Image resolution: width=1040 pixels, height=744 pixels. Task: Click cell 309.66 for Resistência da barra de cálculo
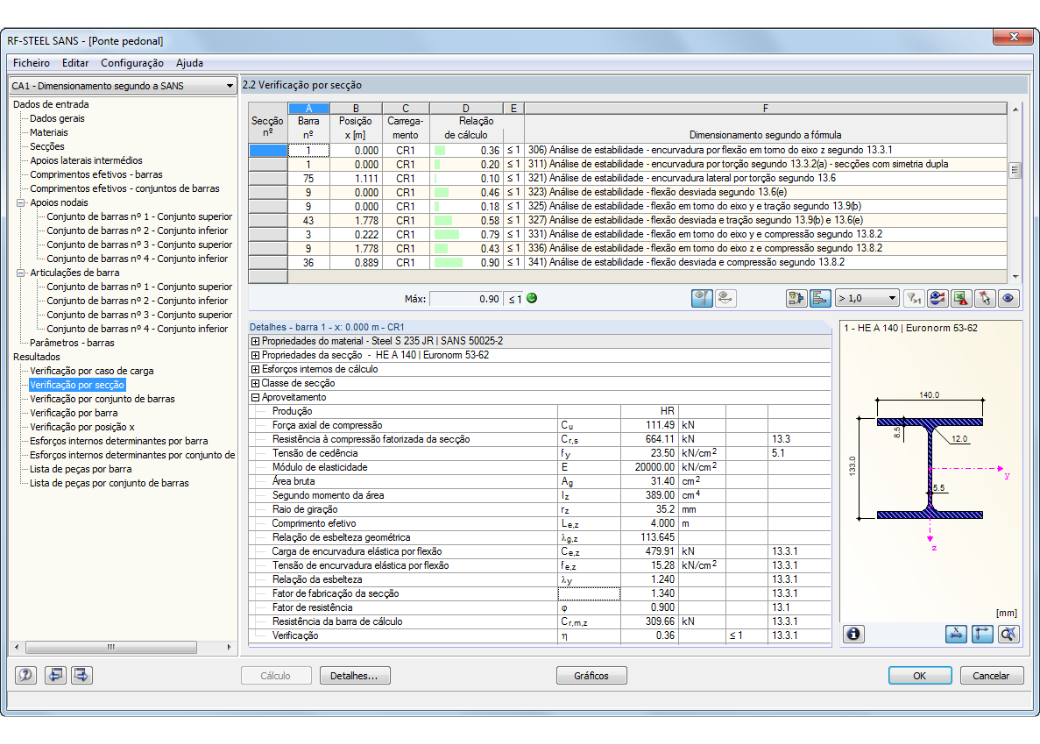(649, 621)
